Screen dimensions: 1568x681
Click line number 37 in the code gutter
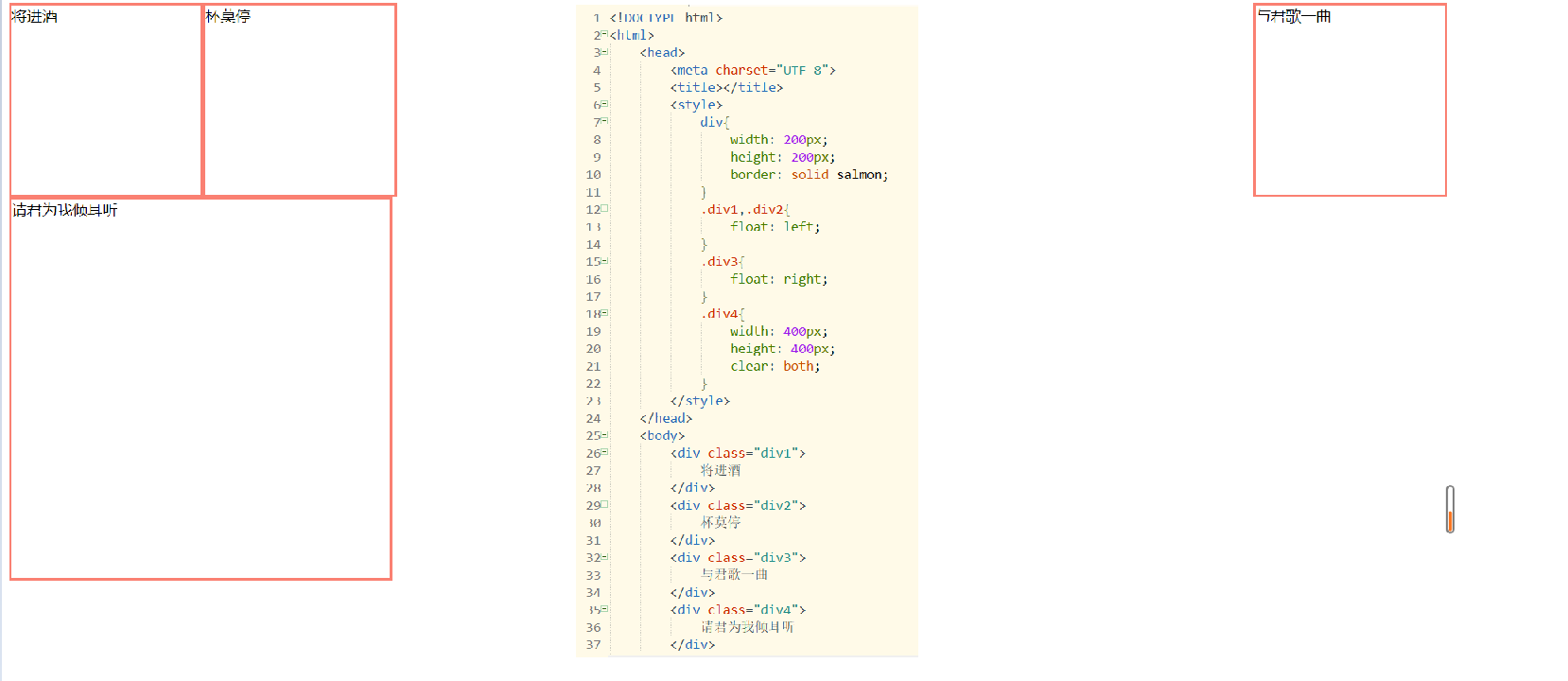coord(593,644)
